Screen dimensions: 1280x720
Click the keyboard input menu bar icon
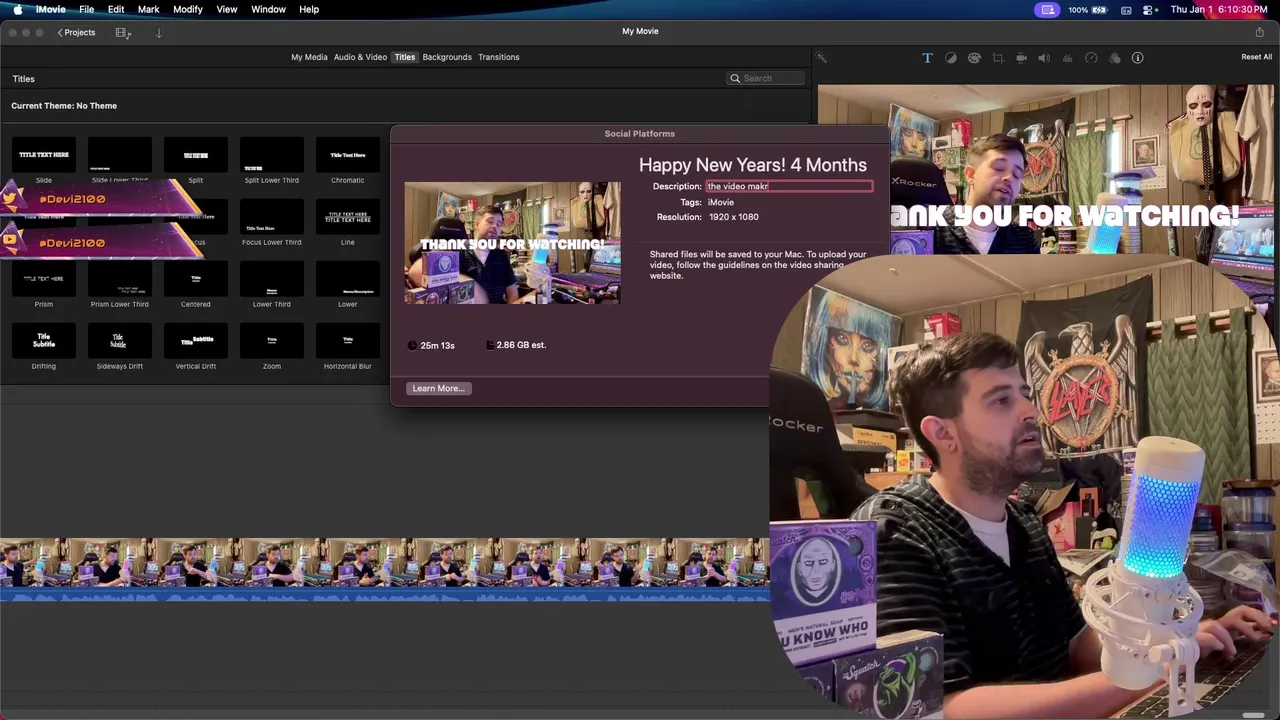coord(1126,9)
